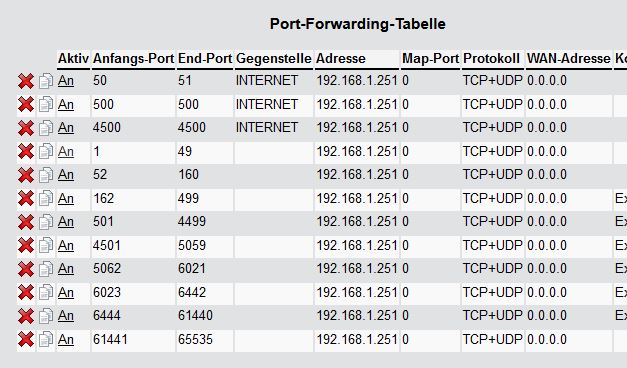Delete the entry for ports 5062-6021
627x368 pixels.
point(26,269)
